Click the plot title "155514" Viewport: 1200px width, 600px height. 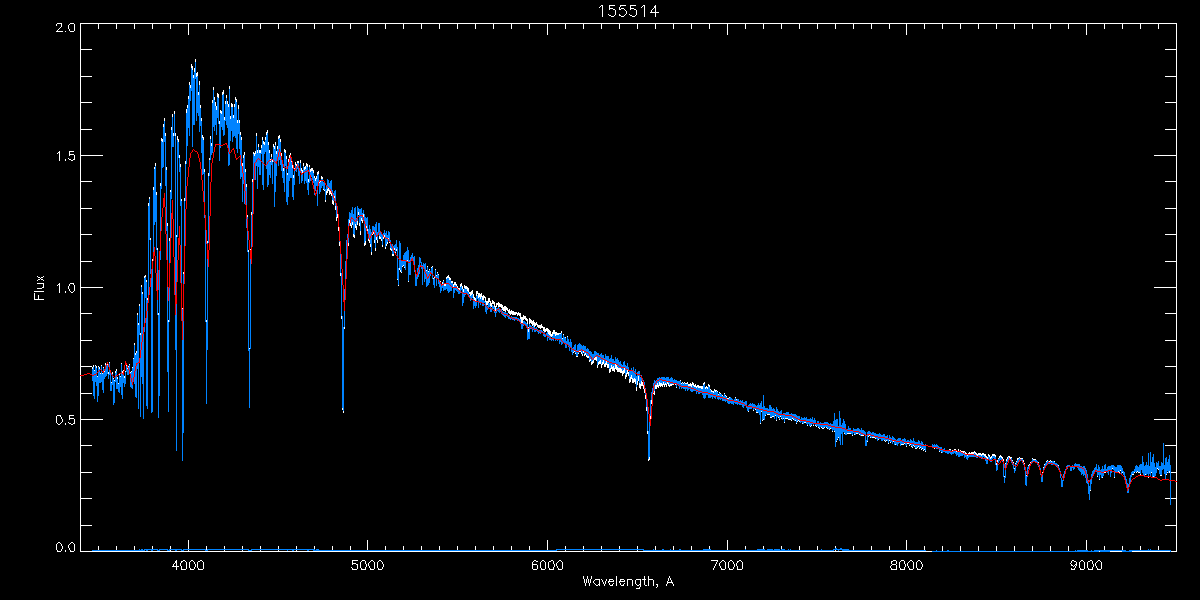click(x=627, y=11)
